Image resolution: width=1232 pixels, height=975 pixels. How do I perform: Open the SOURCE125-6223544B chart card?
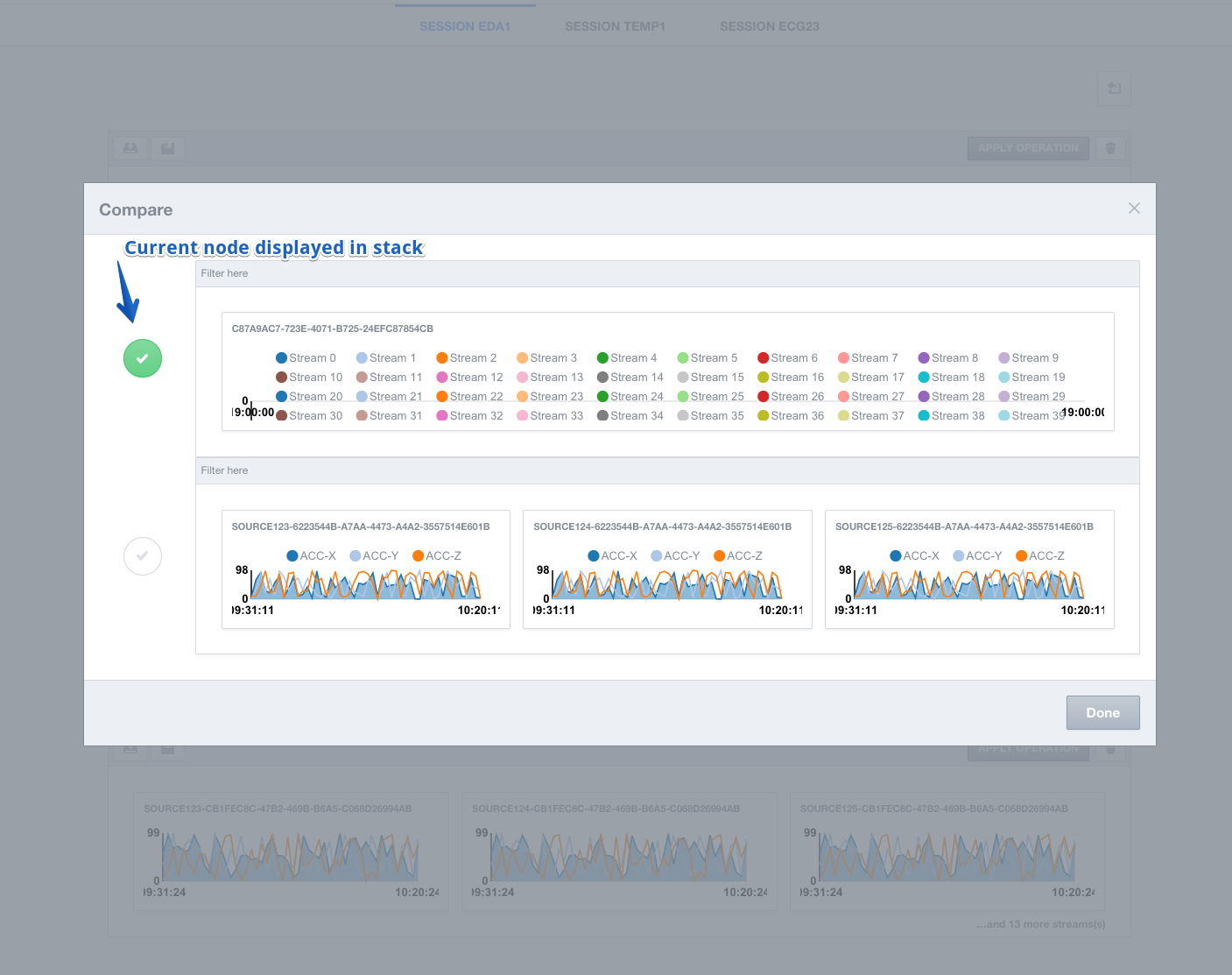click(969, 569)
